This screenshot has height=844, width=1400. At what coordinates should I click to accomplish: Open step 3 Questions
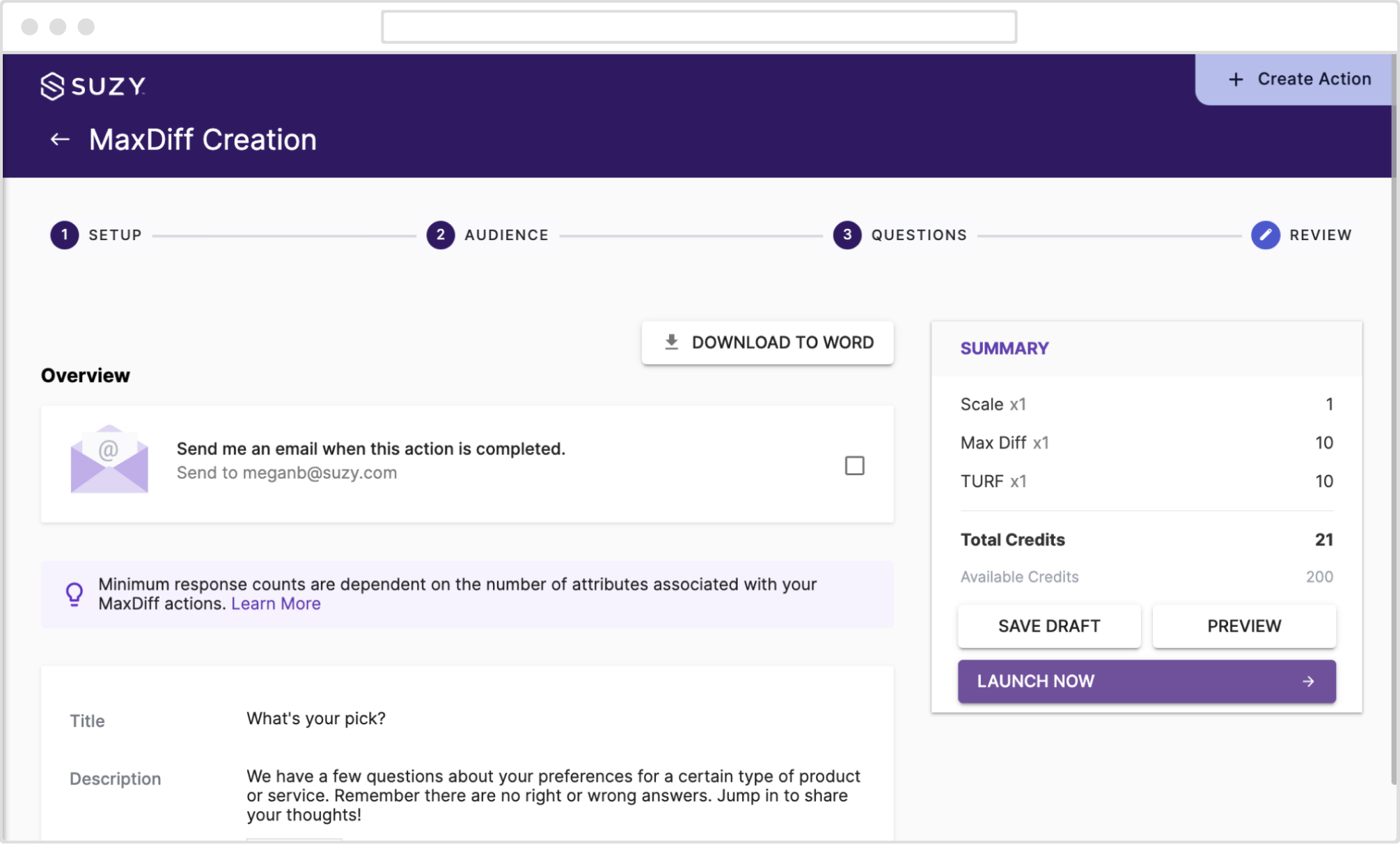pyautogui.click(x=847, y=235)
